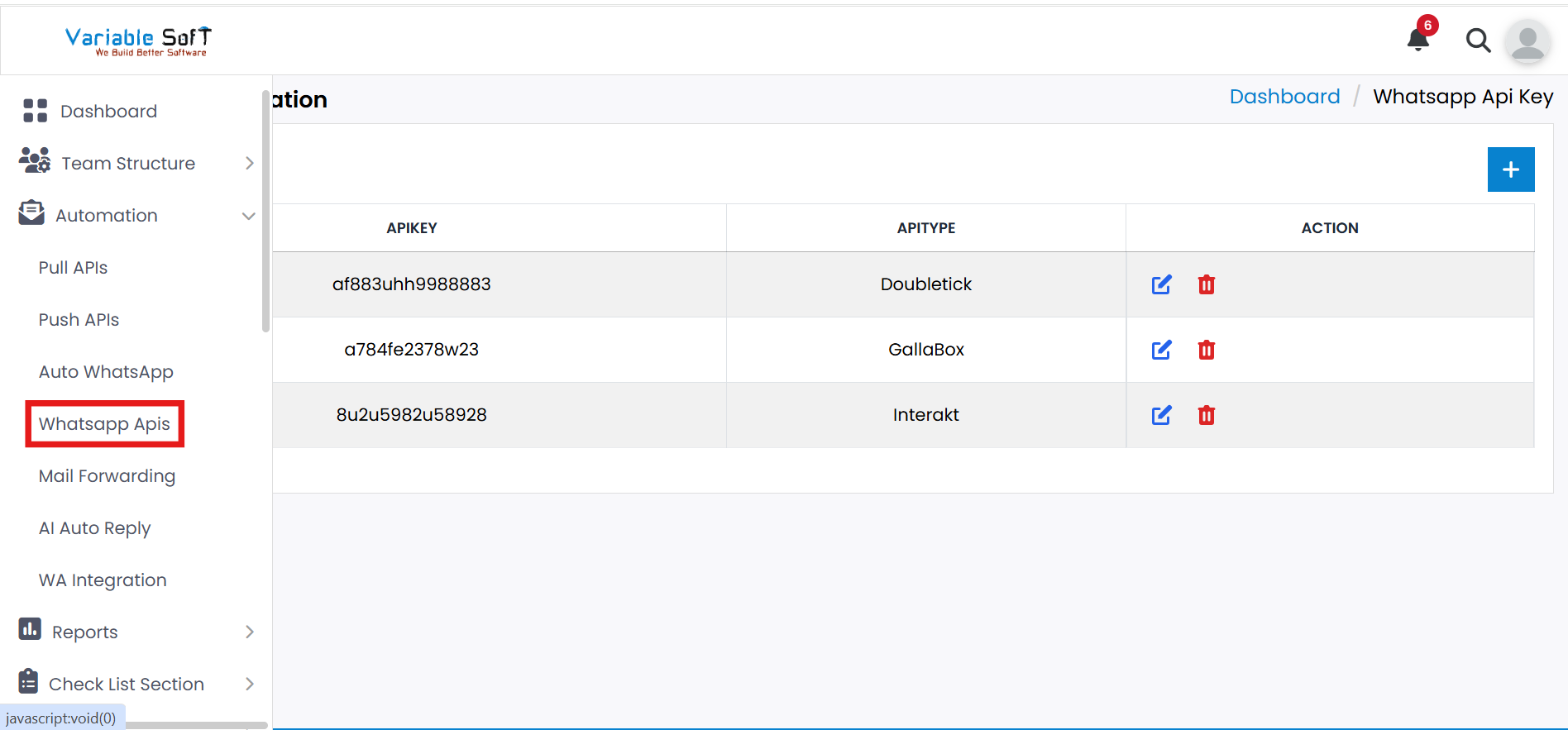This screenshot has width=1568, height=730.
Task: Open Pull APIs from sidebar
Action: point(74,268)
